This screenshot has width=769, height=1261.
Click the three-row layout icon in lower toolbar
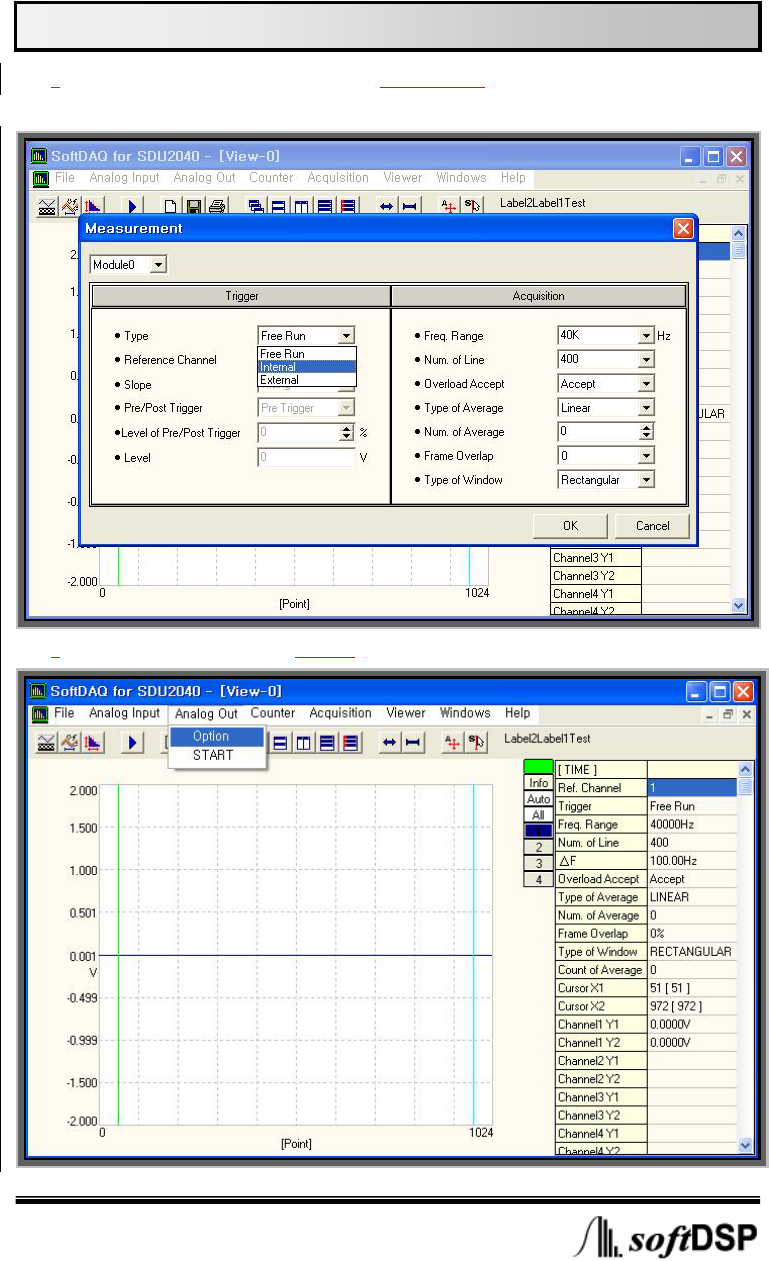point(327,742)
